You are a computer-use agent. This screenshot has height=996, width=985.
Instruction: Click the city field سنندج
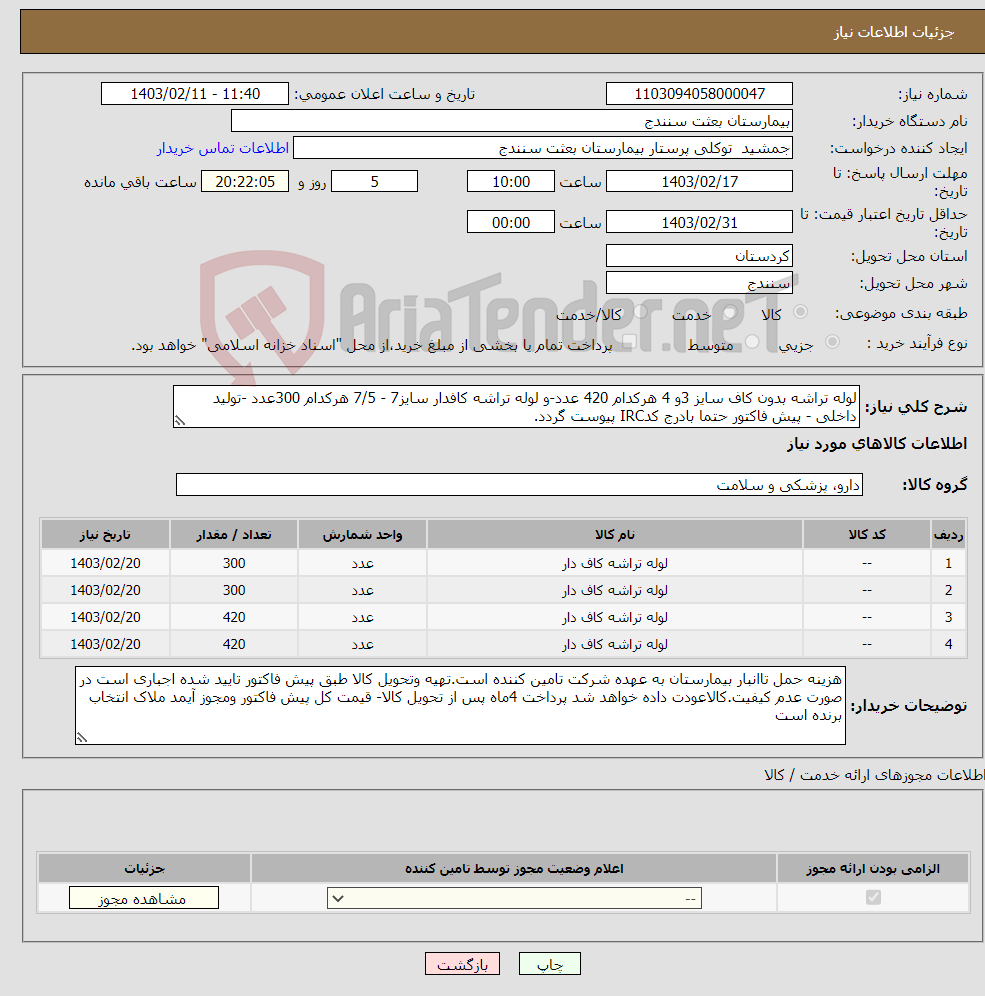[699, 283]
